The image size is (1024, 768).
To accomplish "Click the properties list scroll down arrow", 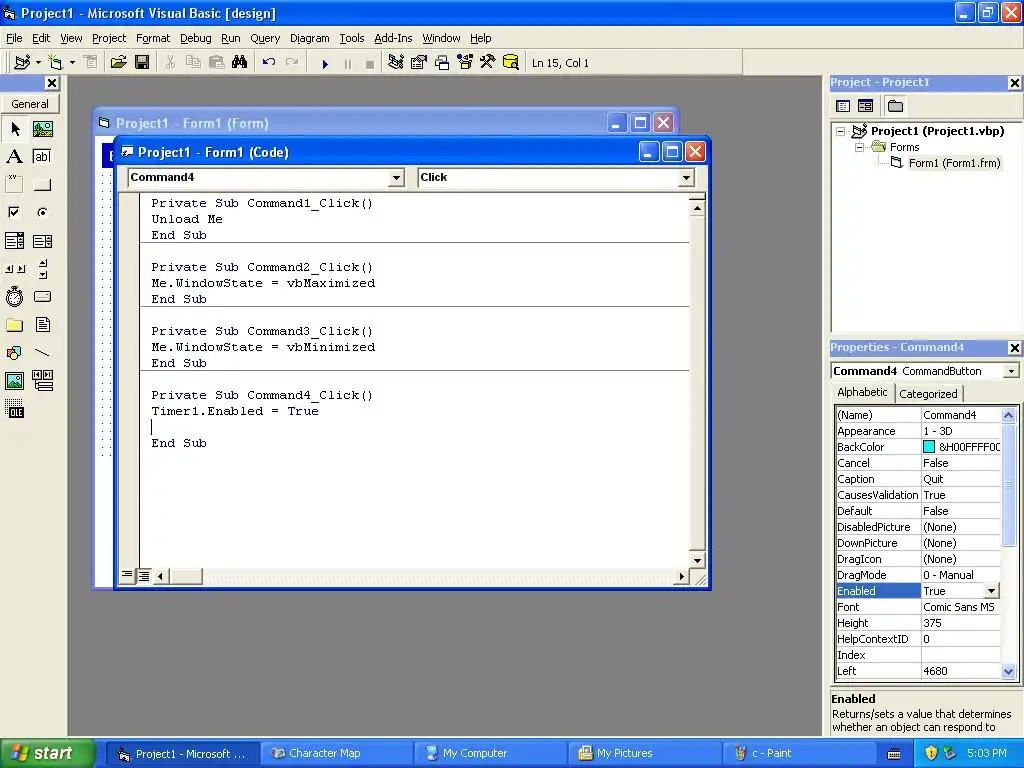I will point(1008,671).
